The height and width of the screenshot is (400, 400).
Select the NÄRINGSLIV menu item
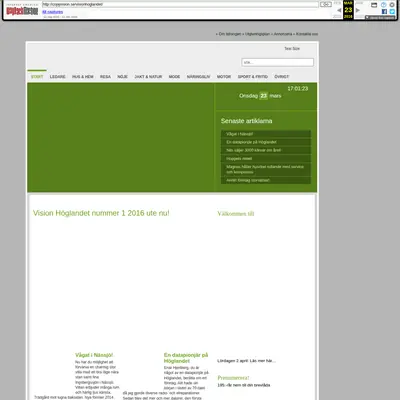198,77
